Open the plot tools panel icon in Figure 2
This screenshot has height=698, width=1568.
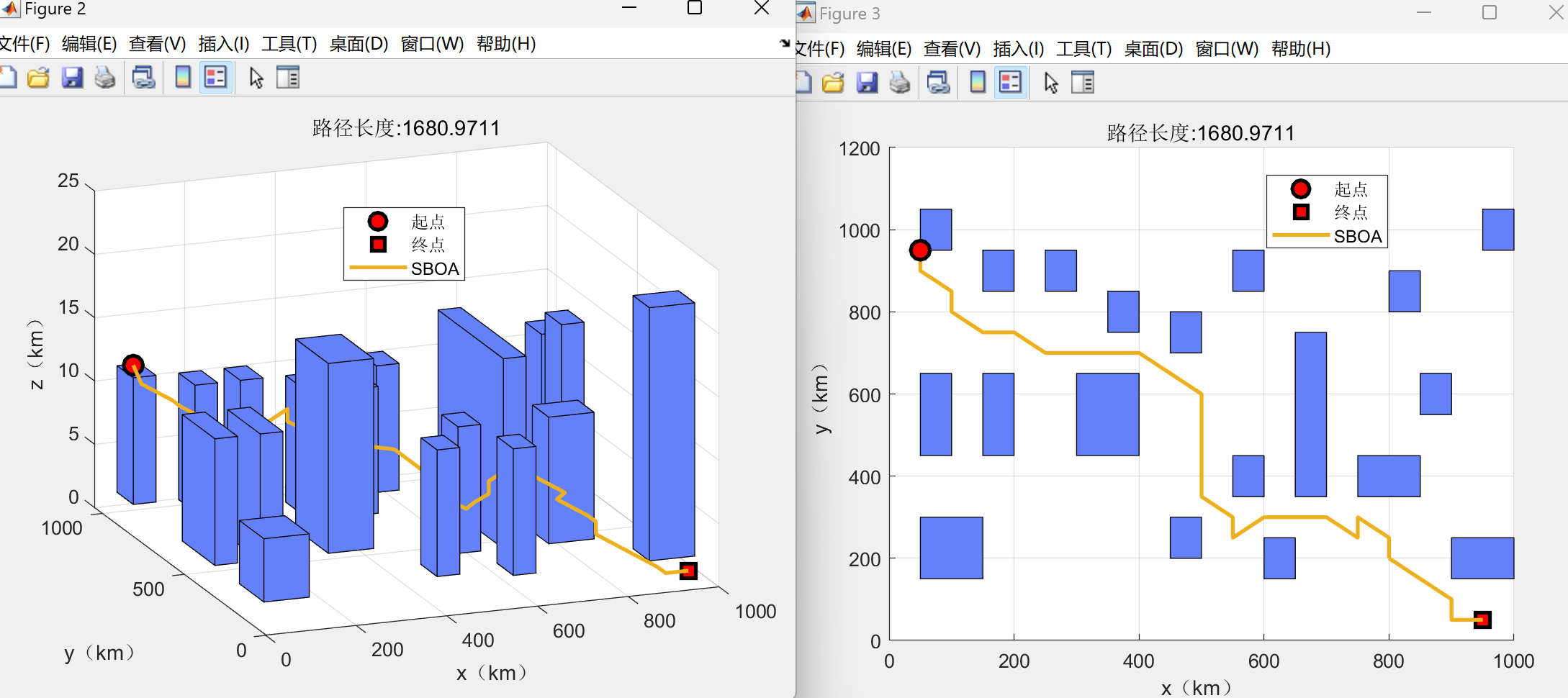[x=288, y=77]
